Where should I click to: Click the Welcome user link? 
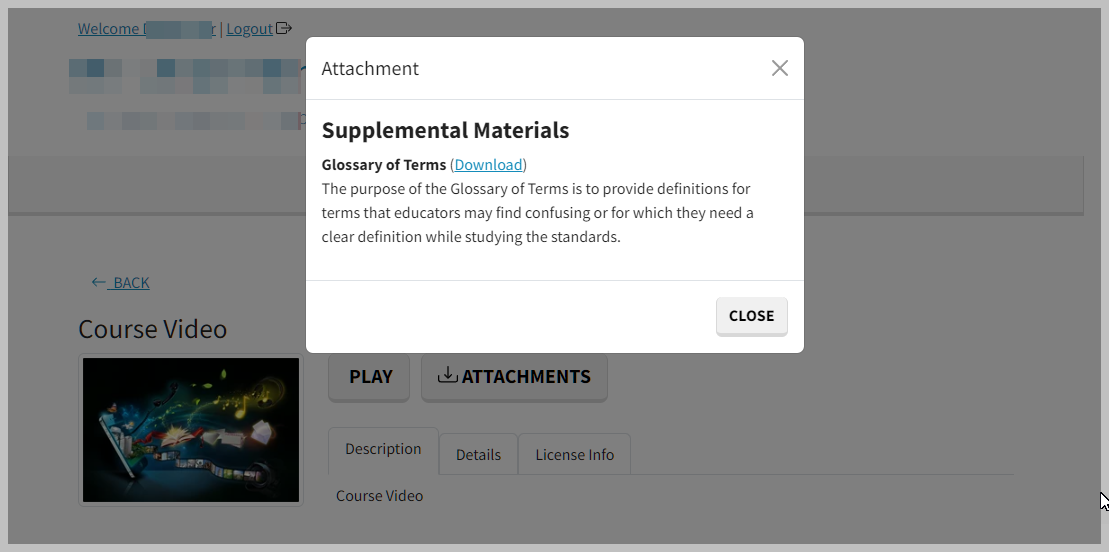click(x=146, y=29)
